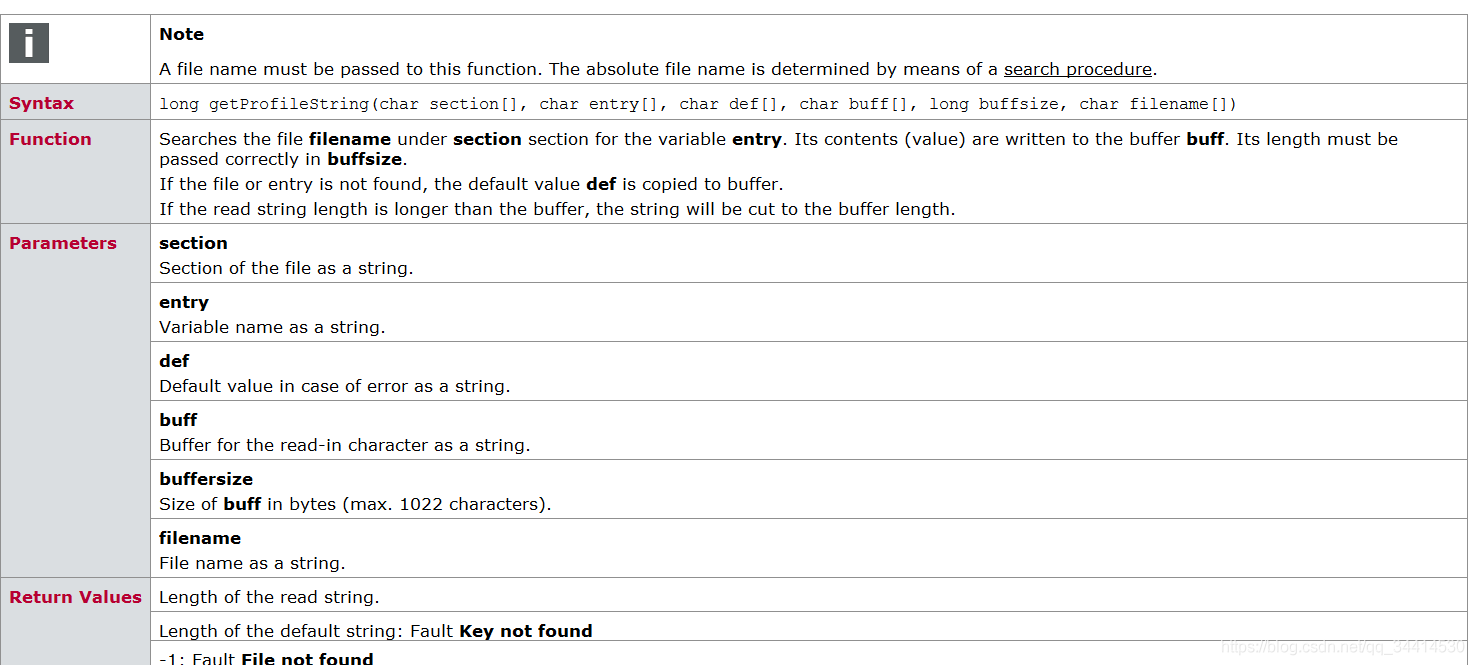
Task: Click the Syntax row heading
Action: coord(41,103)
